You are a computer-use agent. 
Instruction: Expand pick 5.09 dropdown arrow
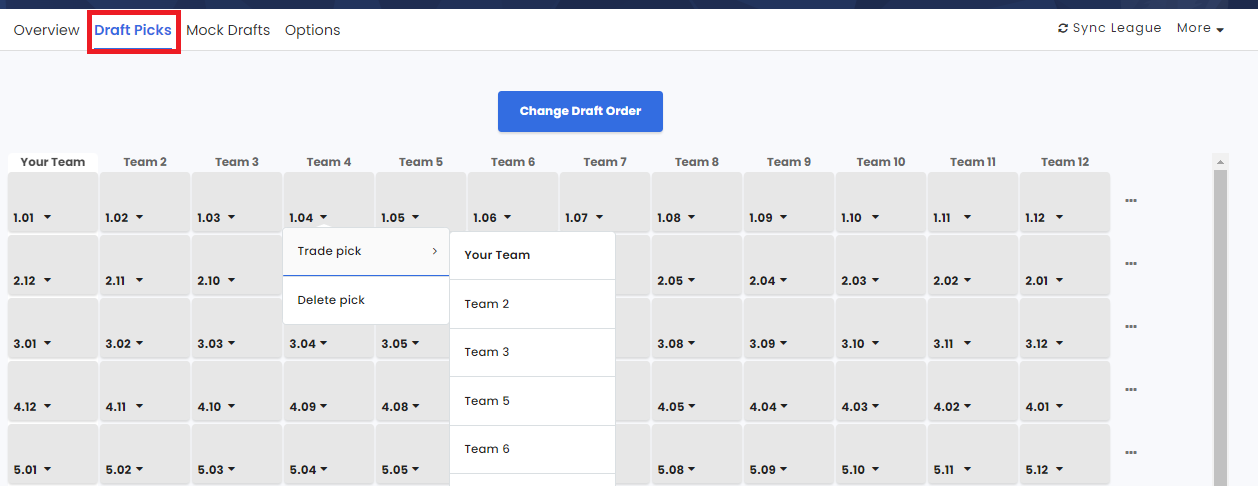pyautogui.click(x=785, y=470)
